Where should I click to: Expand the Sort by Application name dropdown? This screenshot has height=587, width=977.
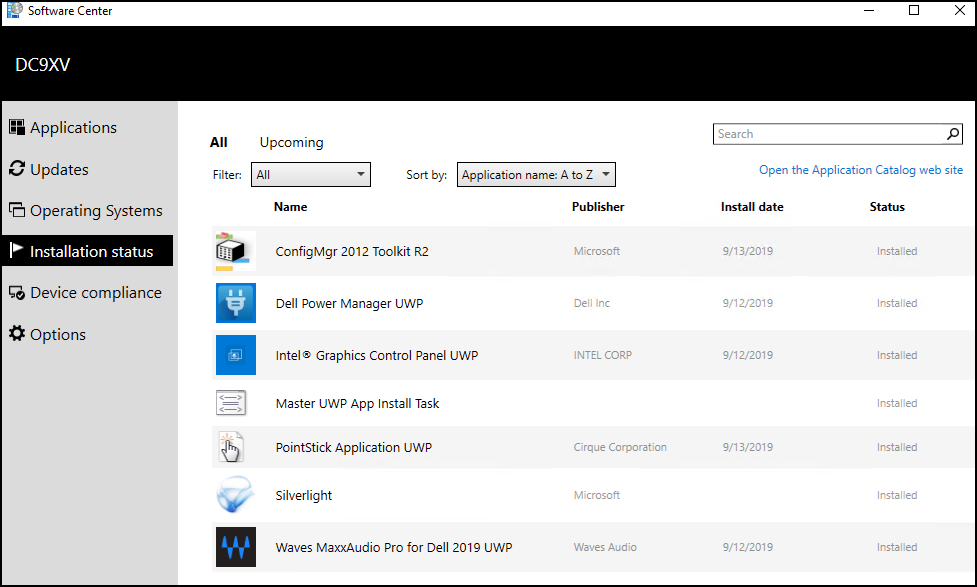pos(536,174)
